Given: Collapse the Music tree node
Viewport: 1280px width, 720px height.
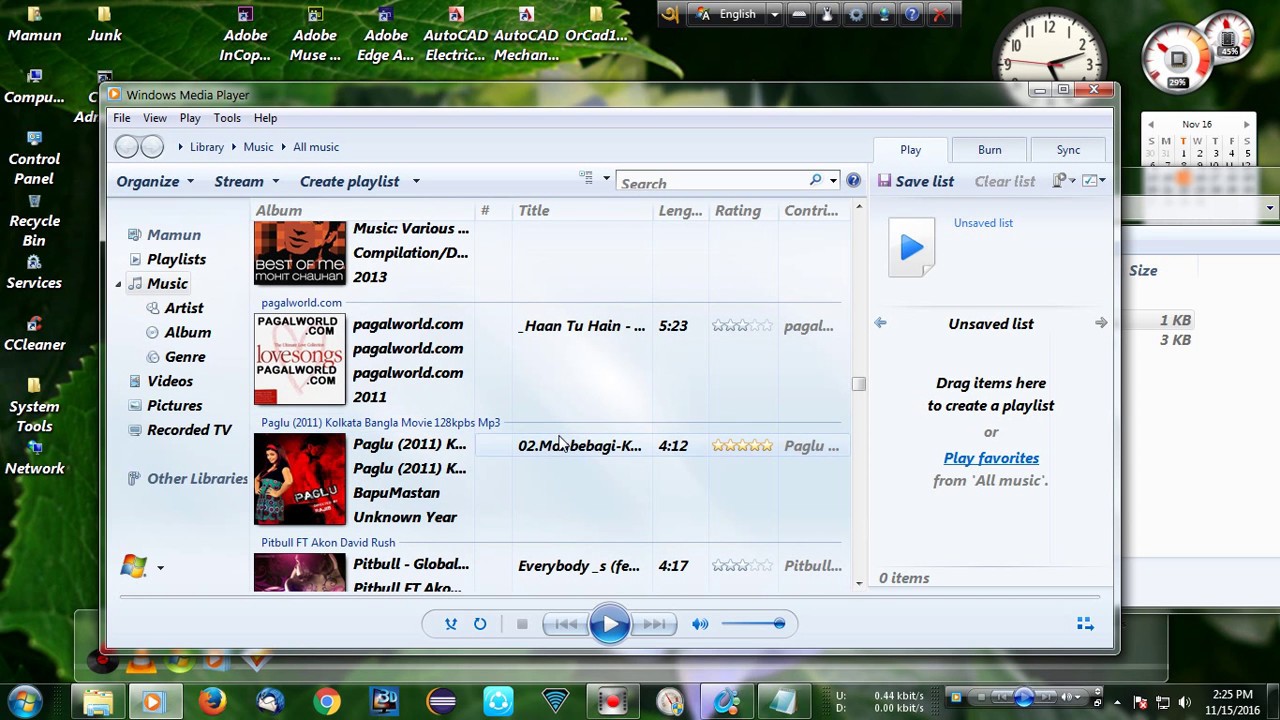Looking at the screenshot, I should point(118,284).
